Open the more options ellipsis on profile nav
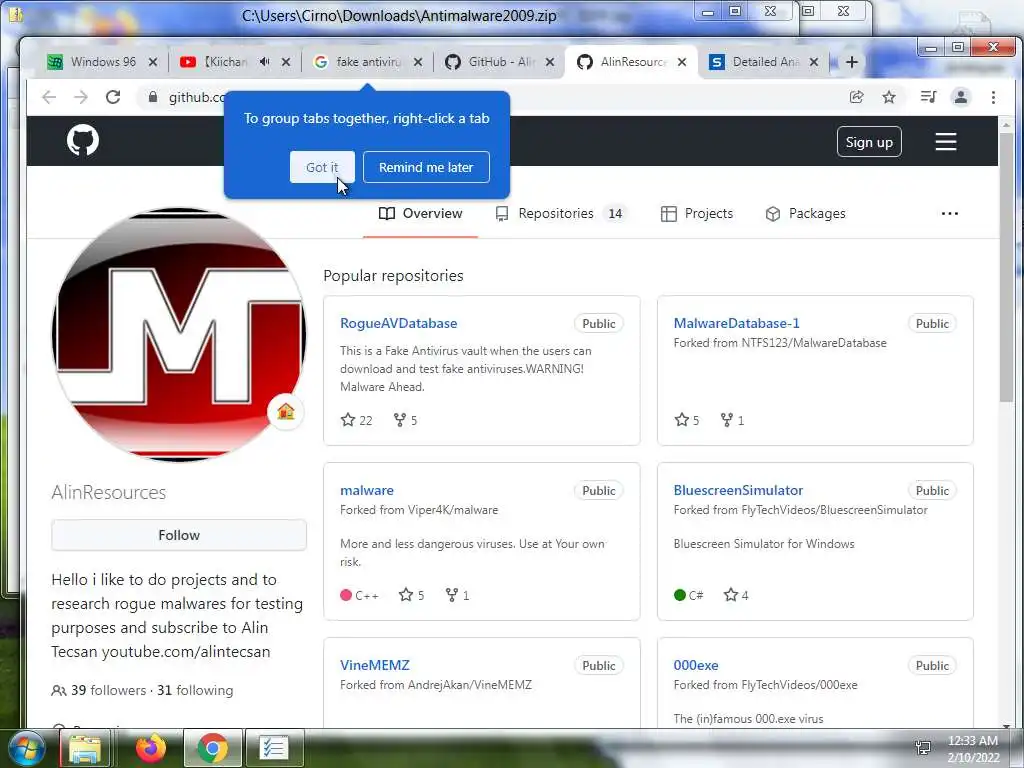Screen dimensions: 1024x768 (950, 214)
